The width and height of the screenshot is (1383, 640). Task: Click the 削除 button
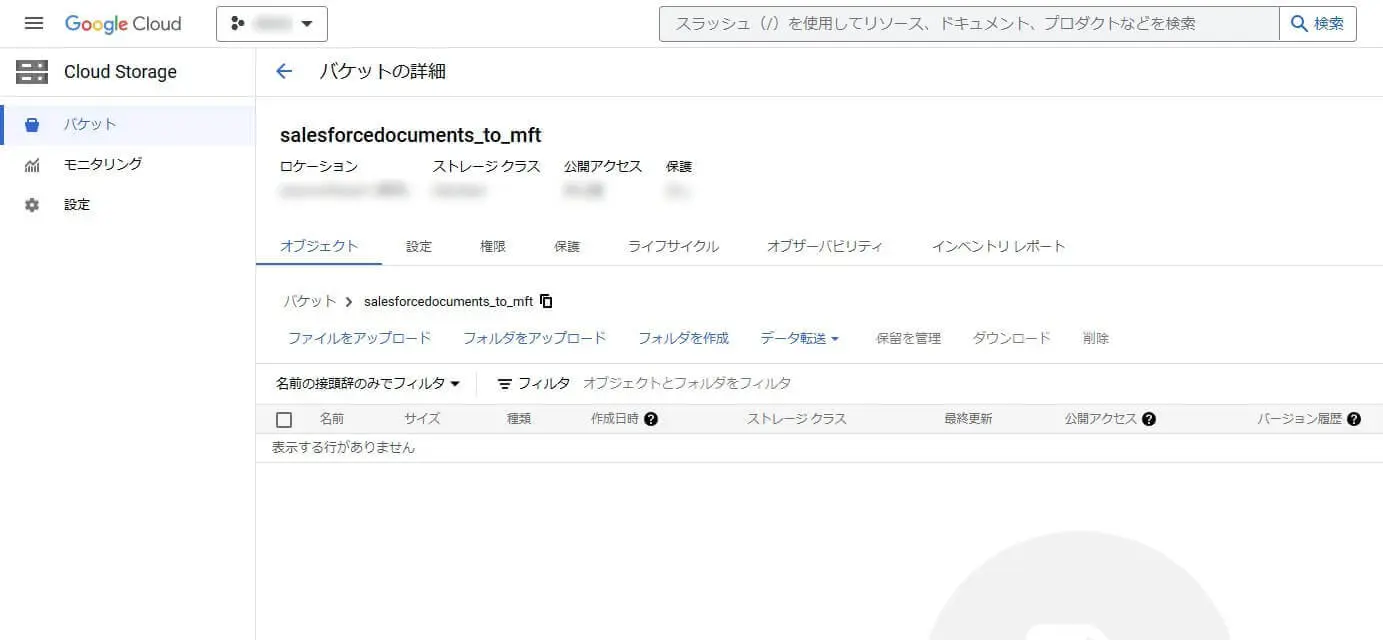pyautogui.click(x=1096, y=338)
